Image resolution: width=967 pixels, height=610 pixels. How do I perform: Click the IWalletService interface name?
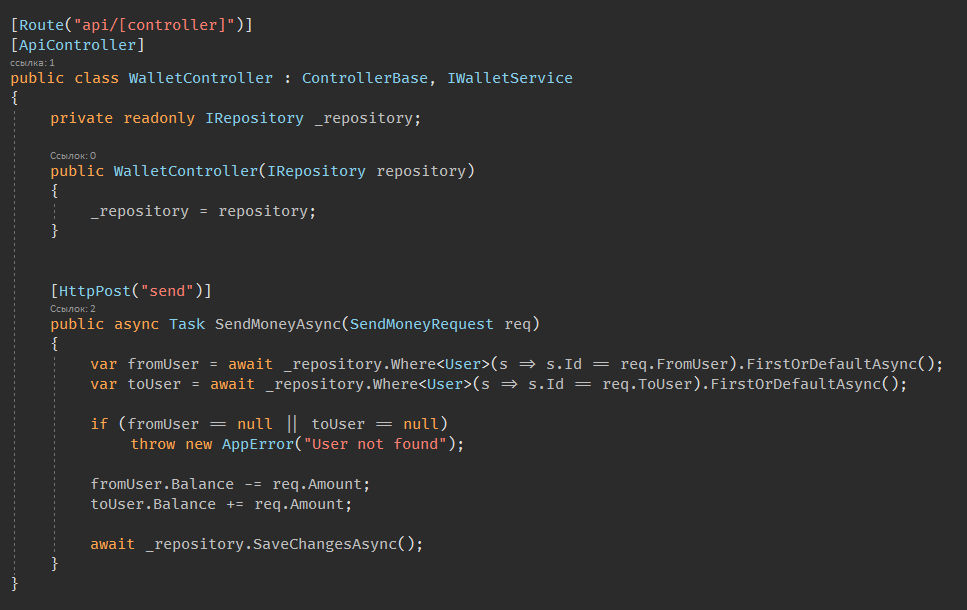coord(509,78)
